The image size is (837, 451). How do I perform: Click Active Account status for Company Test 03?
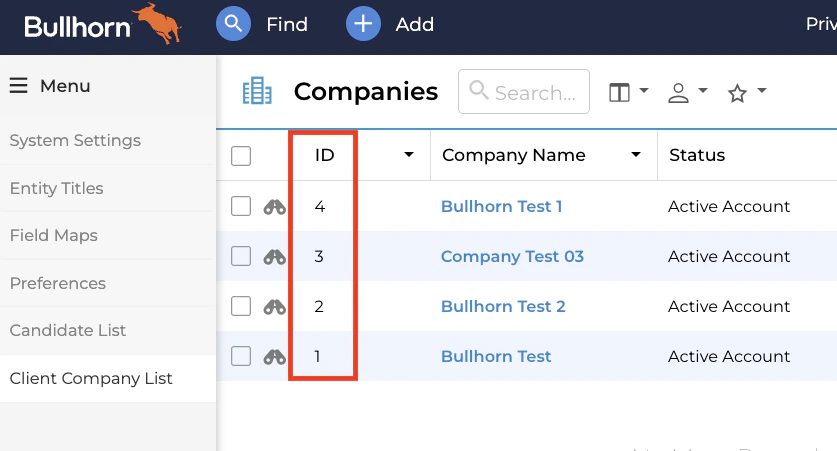(x=729, y=257)
